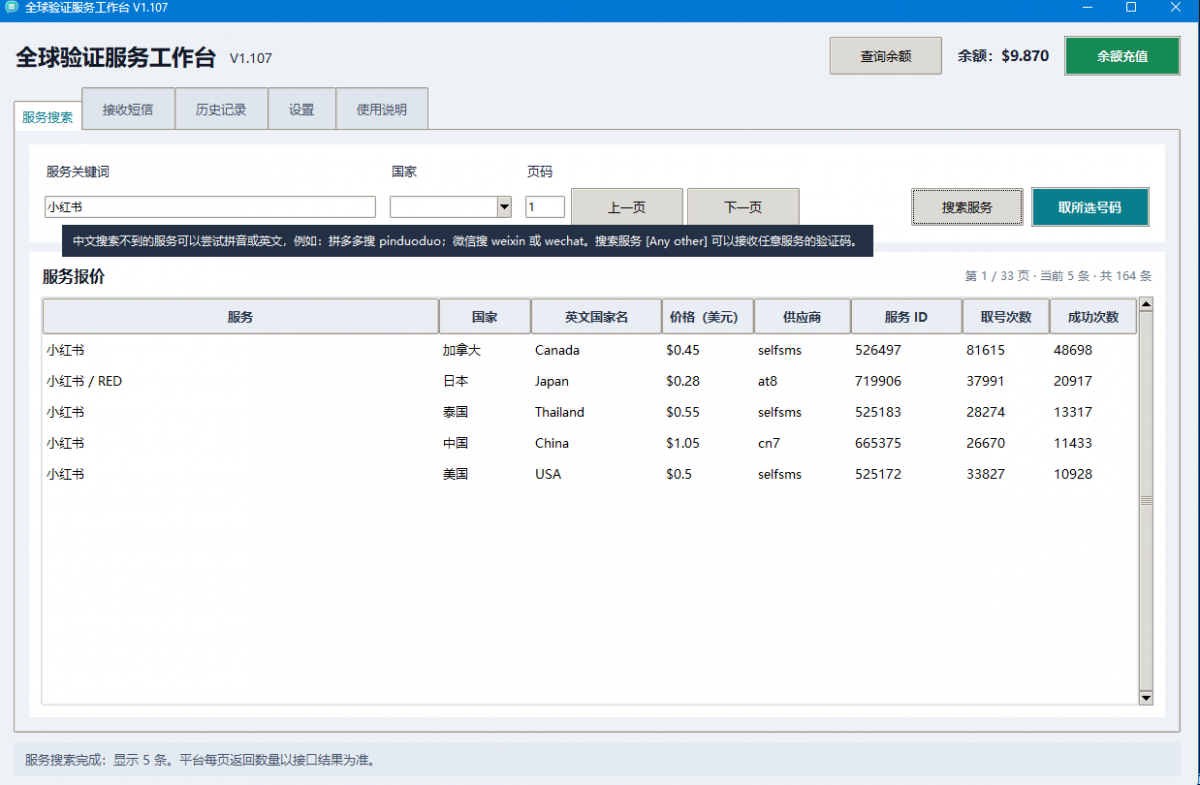Screen dimensions: 1200x785
Task: Sort by the 成功次数 column header
Action: click(1093, 317)
